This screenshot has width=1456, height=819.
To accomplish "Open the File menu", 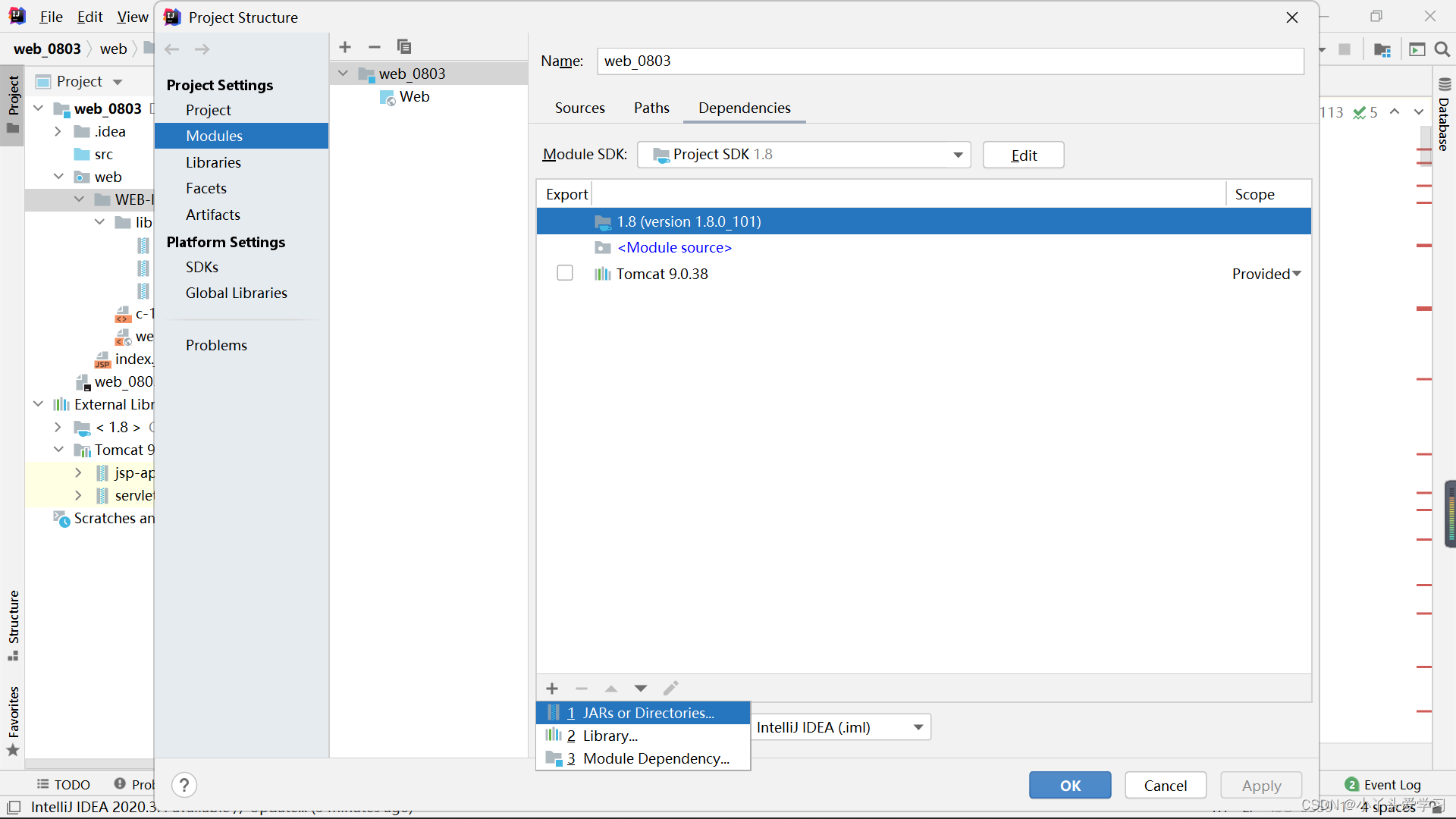I will click(51, 17).
